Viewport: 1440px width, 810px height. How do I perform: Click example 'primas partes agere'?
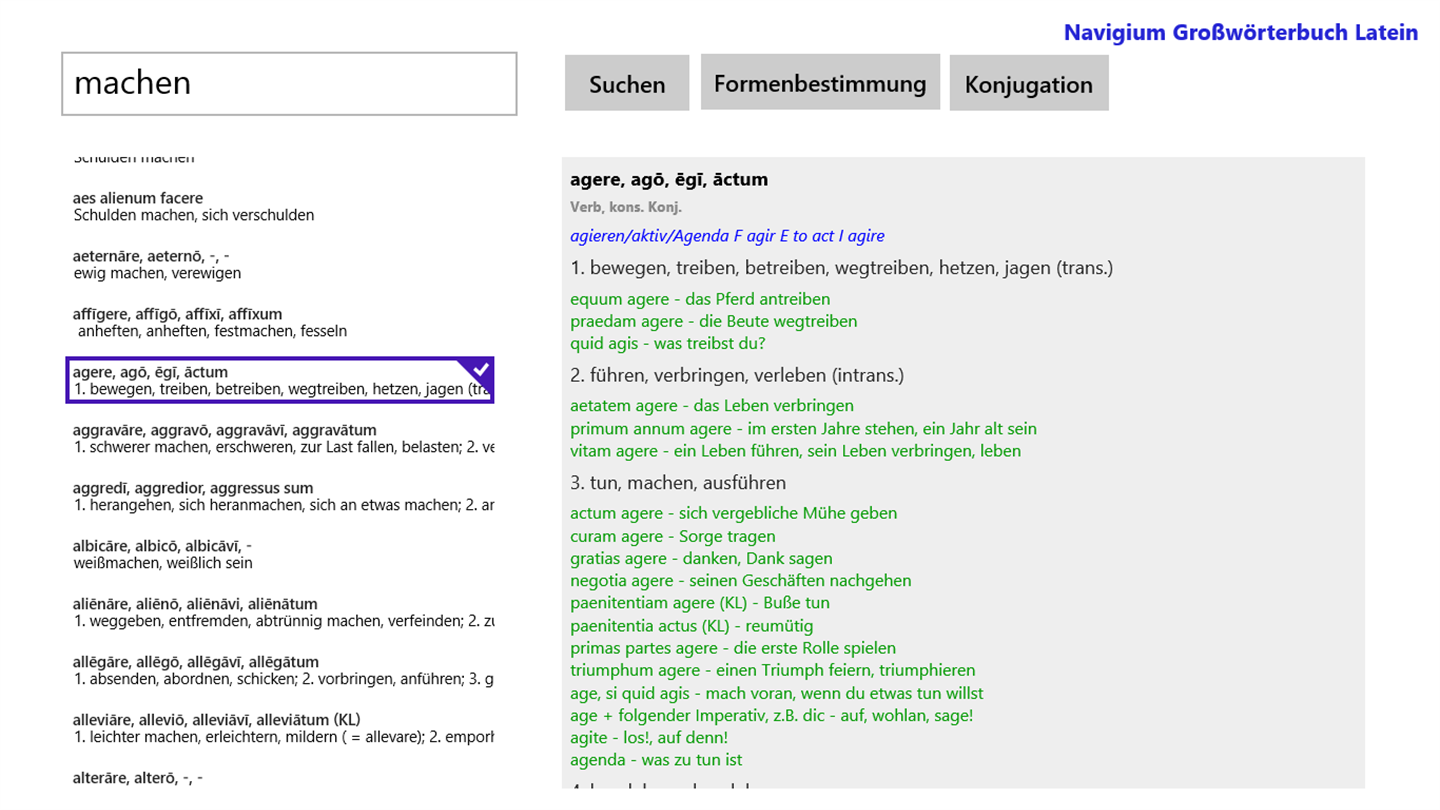[x=733, y=648]
